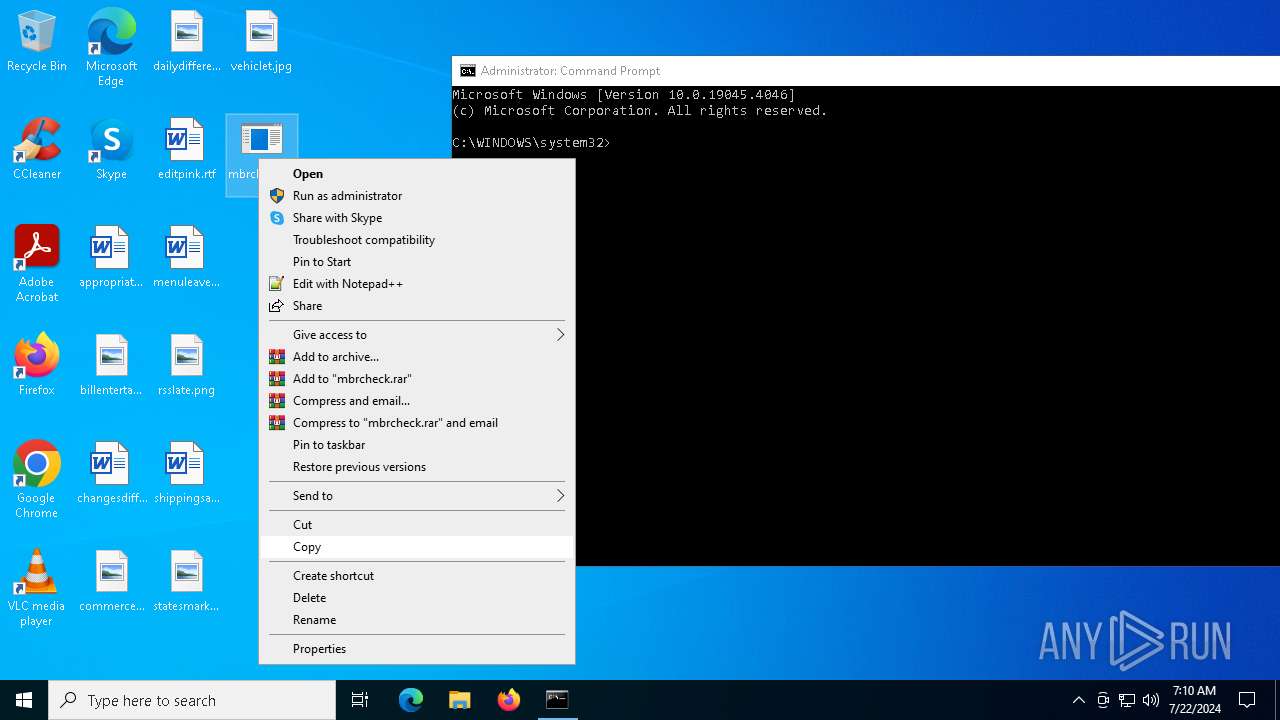Viewport: 1280px width, 720px height.
Task: Open Microsoft Edge from the taskbar
Action: click(x=411, y=700)
